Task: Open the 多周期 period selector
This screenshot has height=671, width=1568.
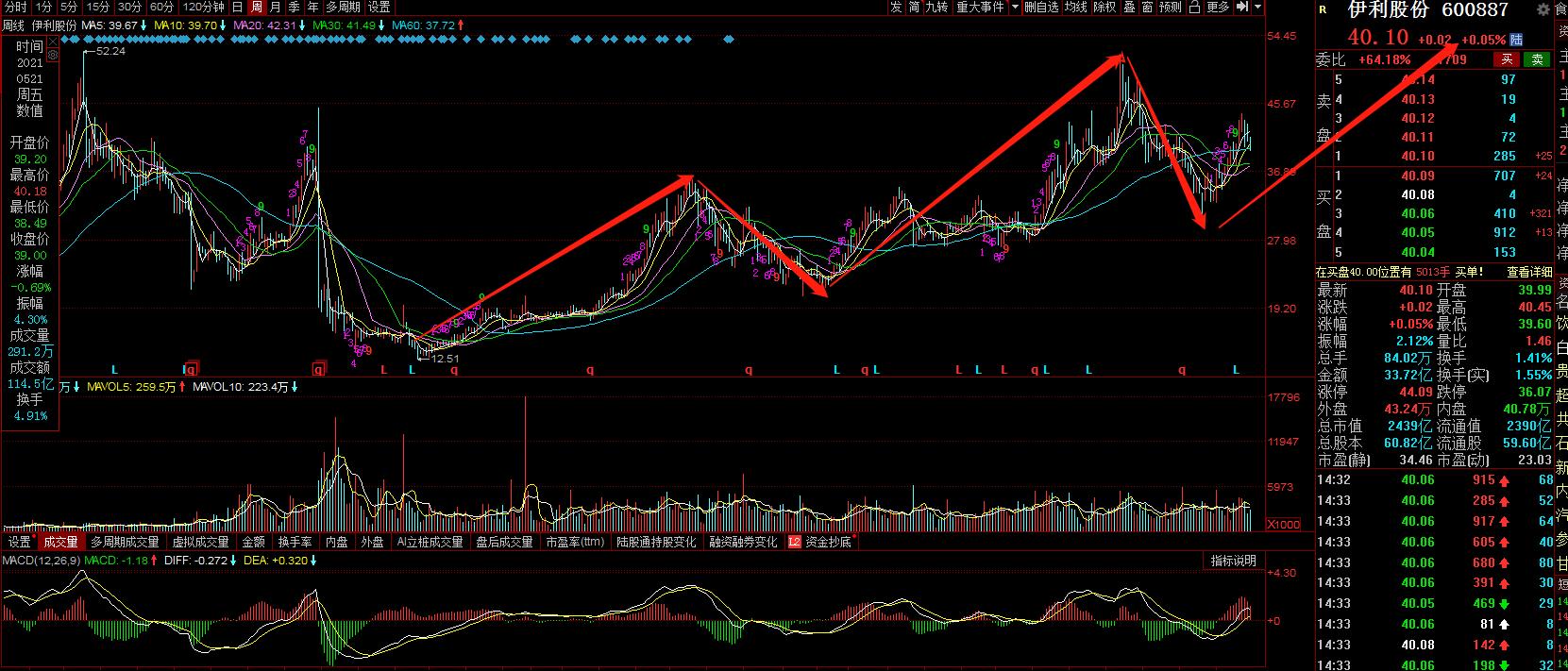Action: point(344,8)
